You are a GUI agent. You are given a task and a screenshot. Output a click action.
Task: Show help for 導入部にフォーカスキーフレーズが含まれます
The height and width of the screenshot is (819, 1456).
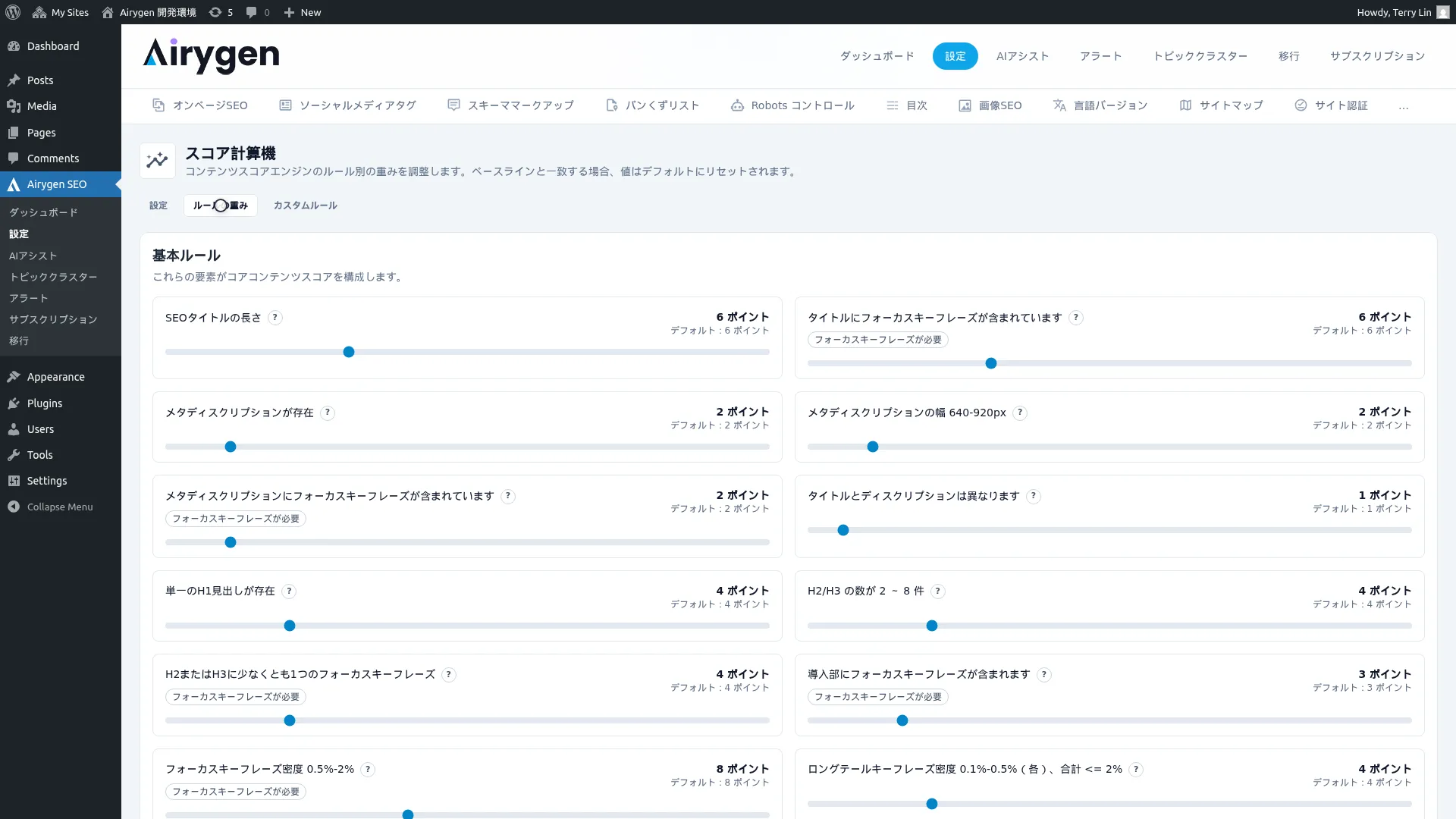1044,674
